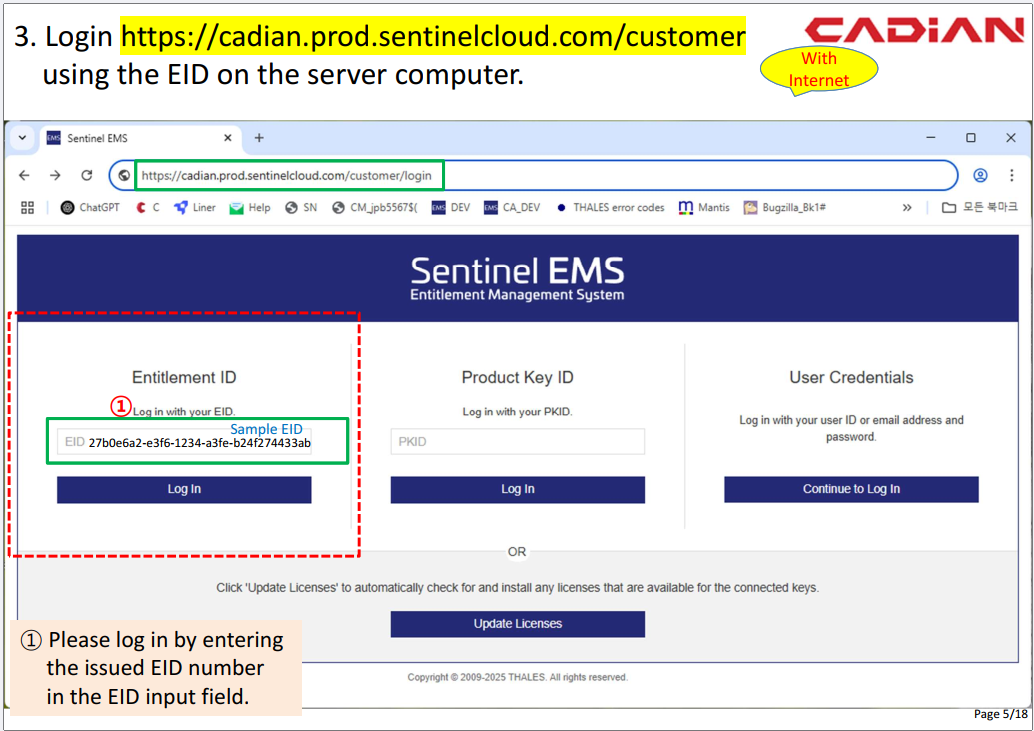Open the Chrome three-dot menu
The height and width of the screenshot is (731, 1034).
(x=1011, y=175)
